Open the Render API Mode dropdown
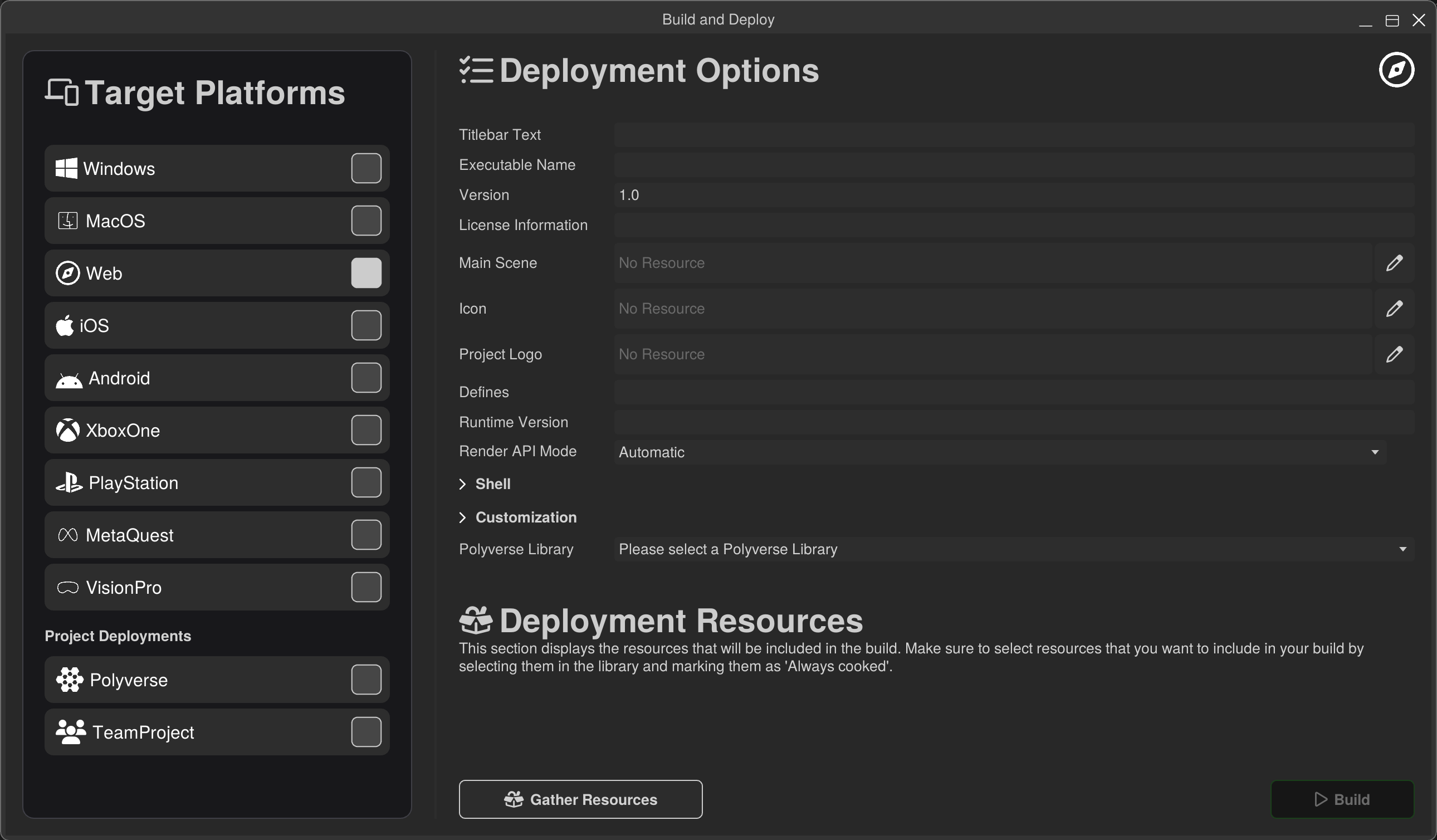The width and height of the screenshot is (1437, 840). point(1375,452)
